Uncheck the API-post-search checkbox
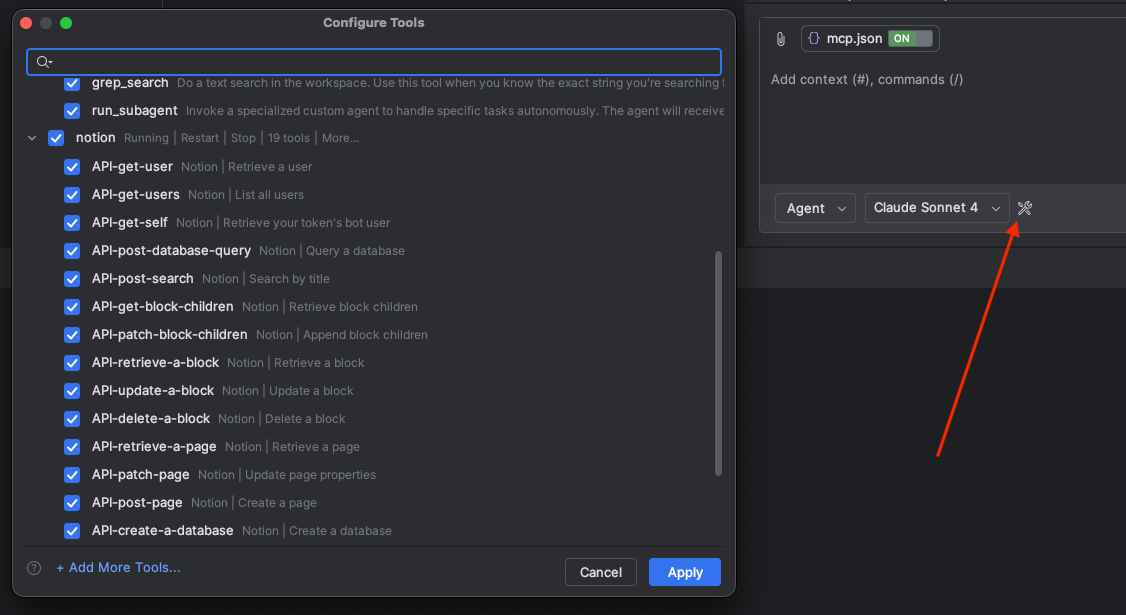 [x=72, y=279]
